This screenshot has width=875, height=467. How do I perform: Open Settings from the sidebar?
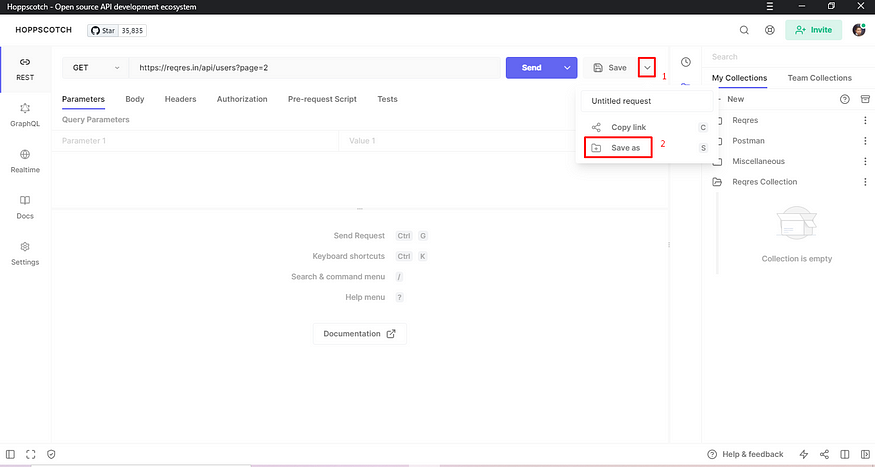[x=25, y=254]
